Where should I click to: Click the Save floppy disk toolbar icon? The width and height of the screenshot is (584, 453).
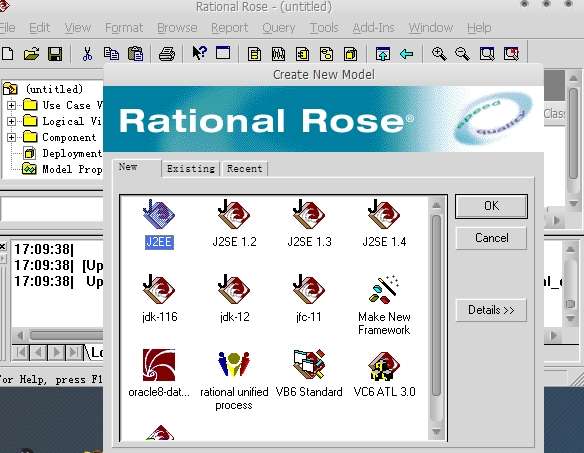coord(55,54)
